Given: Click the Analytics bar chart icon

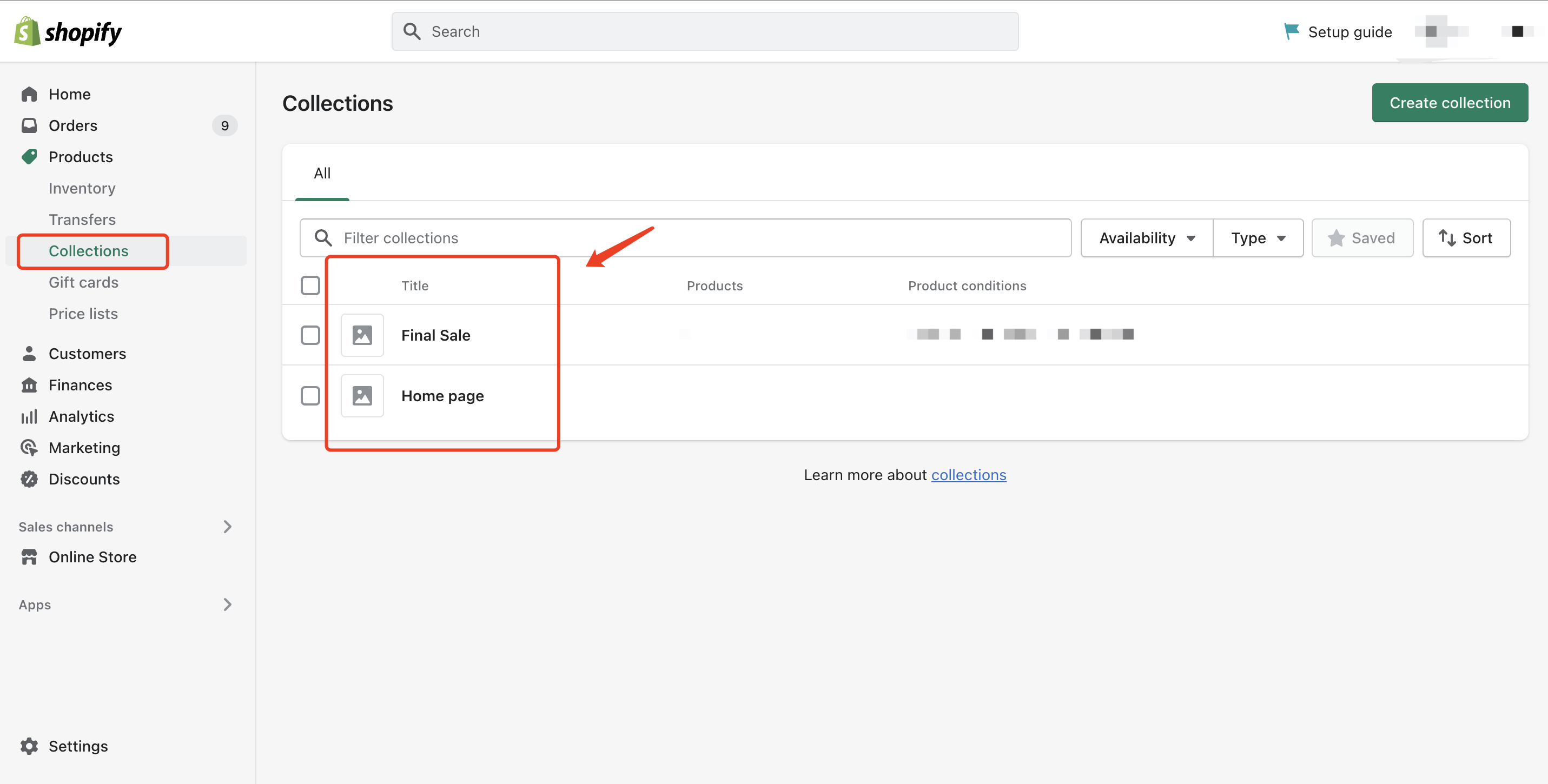Looking at the screenshot, I should tap(29, 416).
